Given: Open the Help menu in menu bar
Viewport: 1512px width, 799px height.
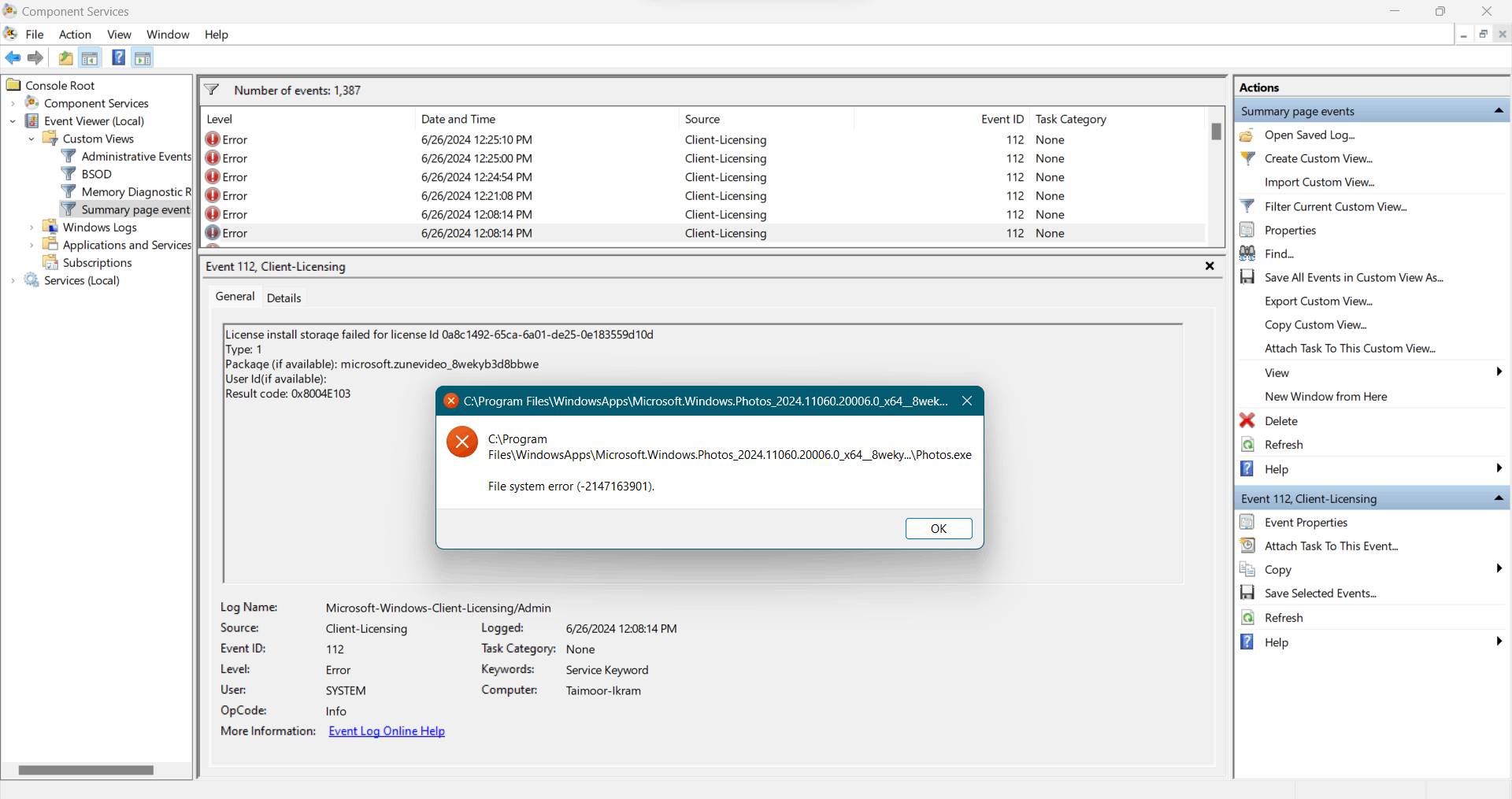Looking at the screenshot, I should tap(216, 34).
